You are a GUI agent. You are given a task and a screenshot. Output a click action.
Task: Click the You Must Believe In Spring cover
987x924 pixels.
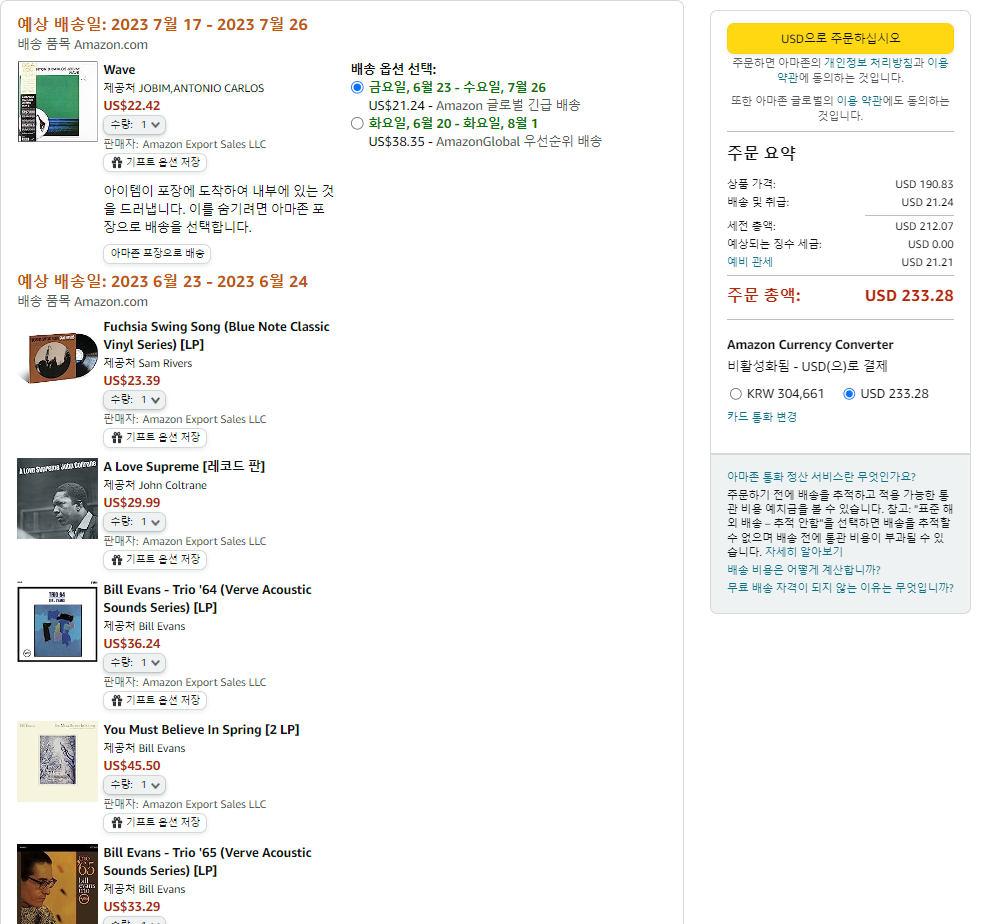point(57,762)
